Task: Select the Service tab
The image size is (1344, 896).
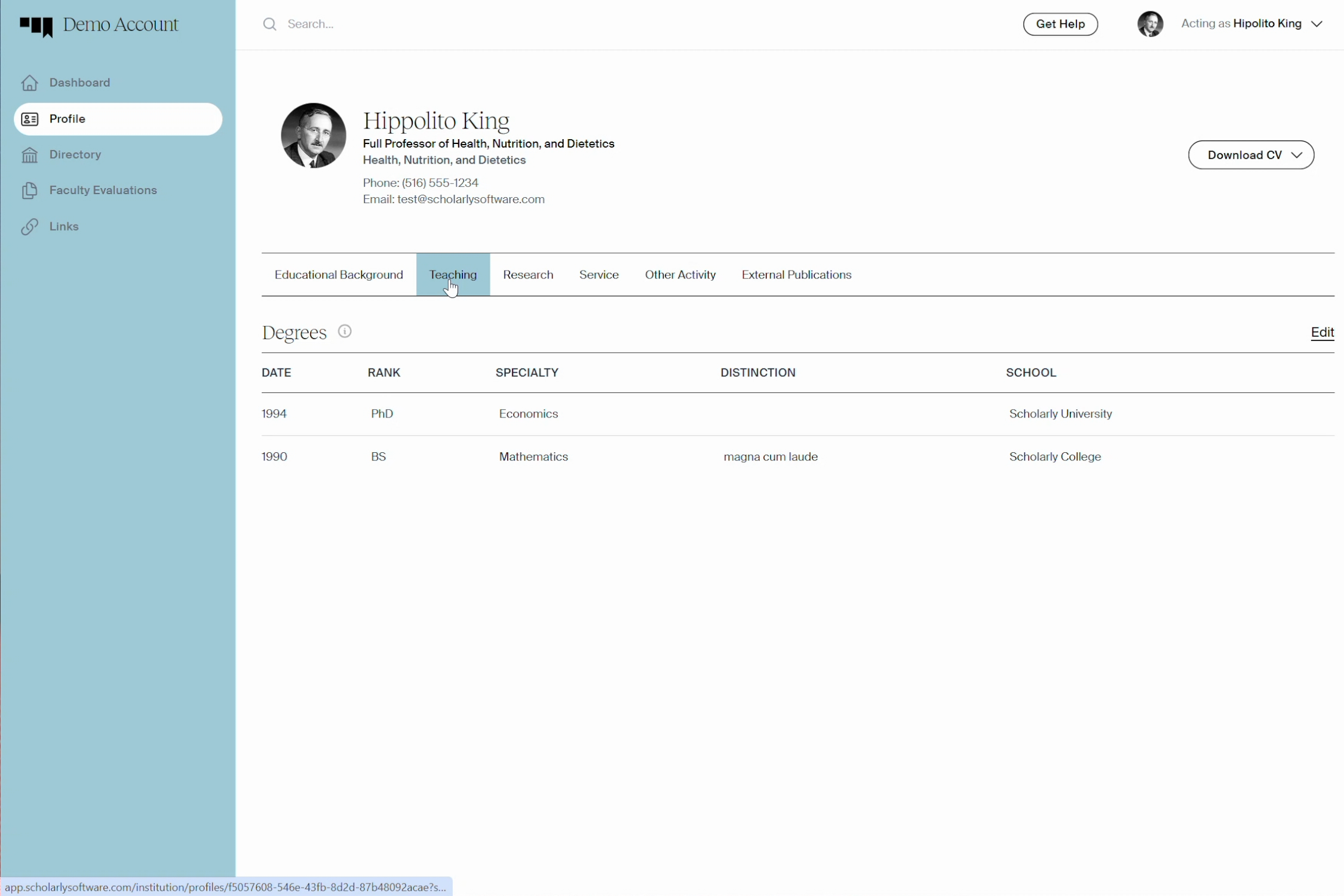Action: (x=599, y=275)
